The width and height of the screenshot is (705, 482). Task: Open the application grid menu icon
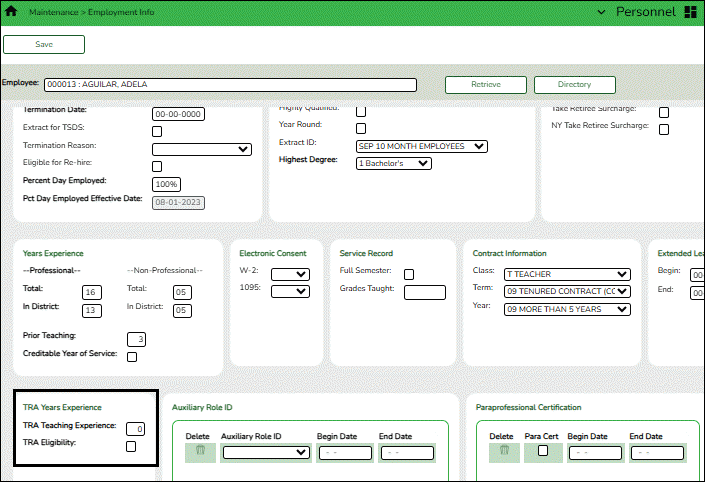pos(690,12)
